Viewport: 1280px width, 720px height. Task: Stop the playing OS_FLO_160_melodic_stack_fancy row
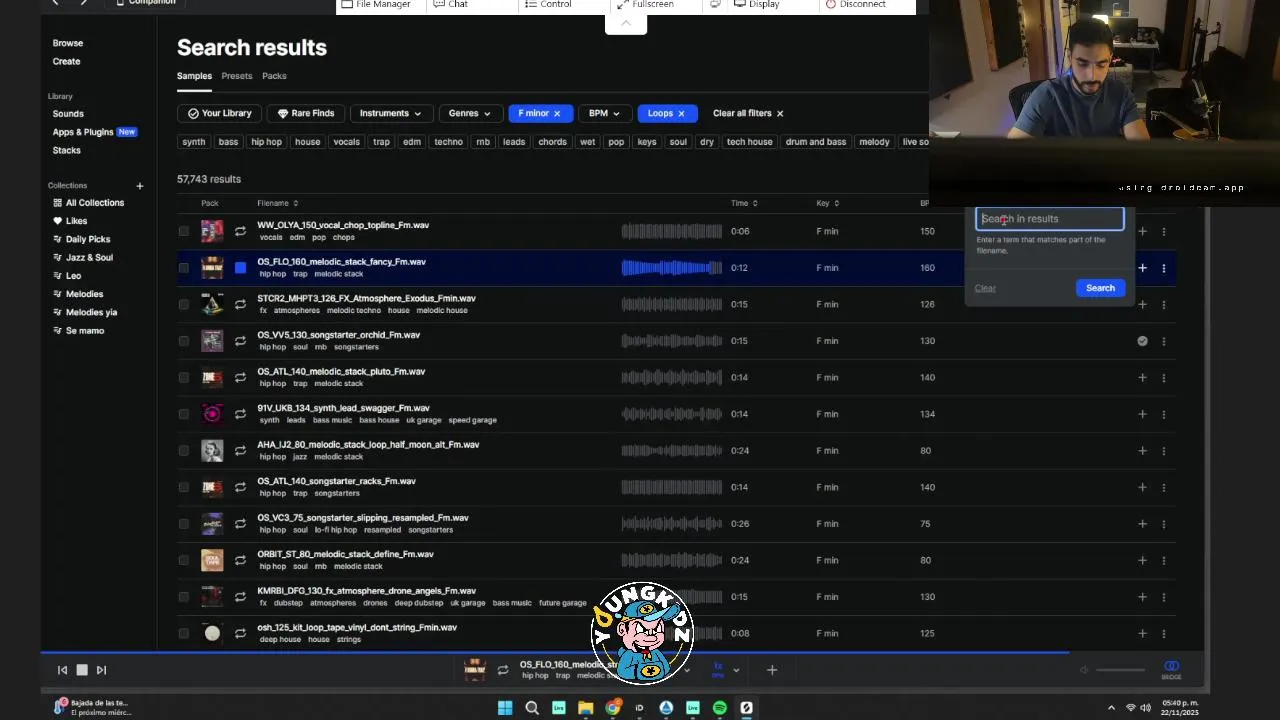pyautogui.click(x=240, y=268)
